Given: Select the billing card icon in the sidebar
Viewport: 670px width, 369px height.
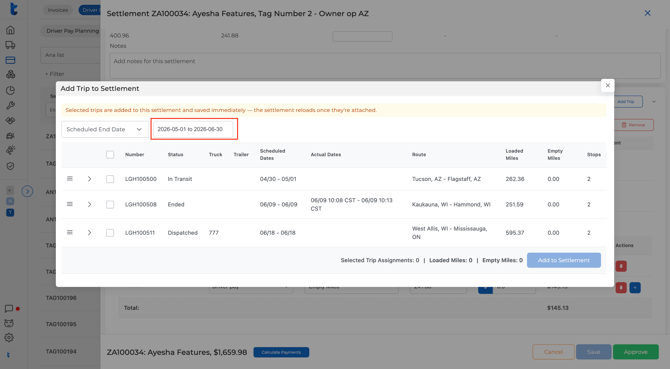Looking at the screenshot, I should (10, 60).
